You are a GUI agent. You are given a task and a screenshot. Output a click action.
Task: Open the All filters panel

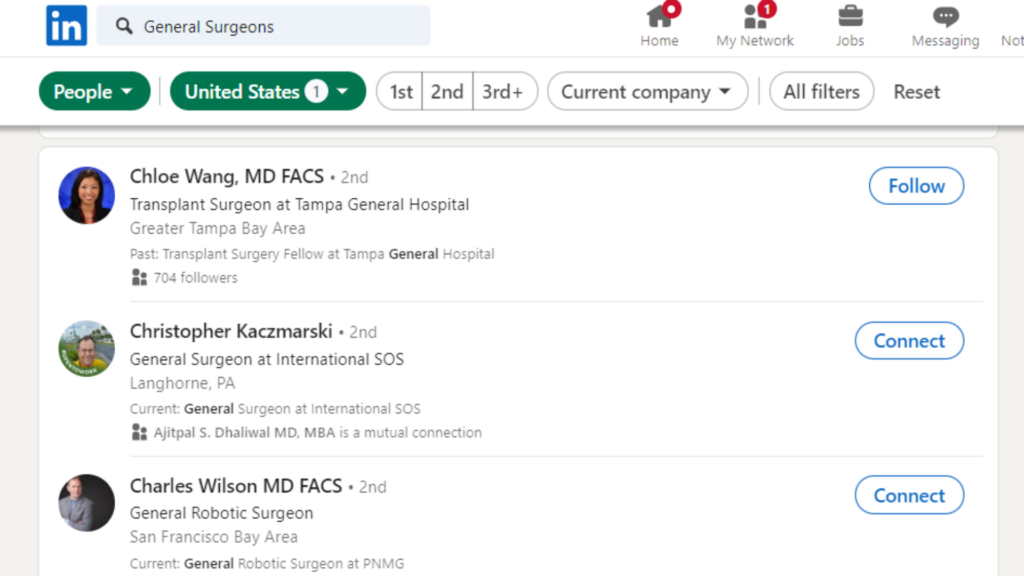[x=821, y=91]
